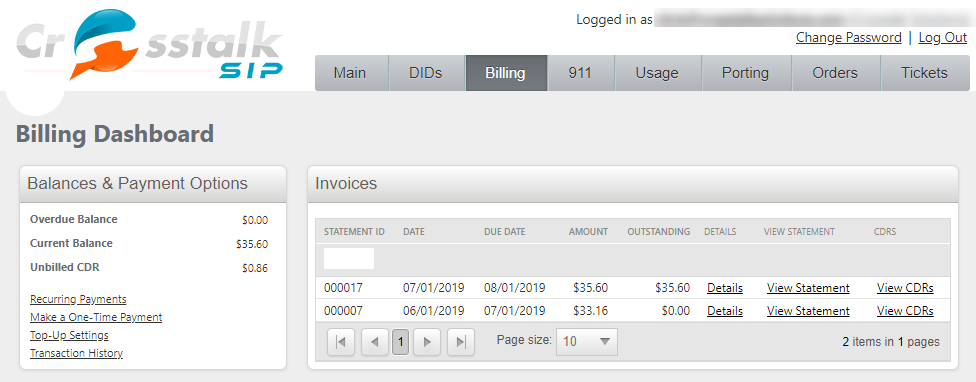View Transaction History link
The width and height of the screenshot is (976, 382).
[x=77, y=353]
